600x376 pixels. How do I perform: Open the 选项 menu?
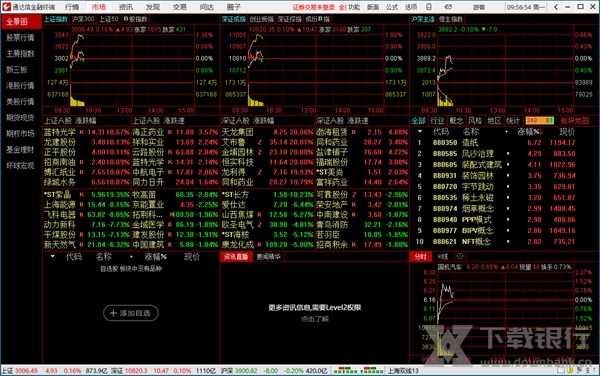[x=411, y=7]
